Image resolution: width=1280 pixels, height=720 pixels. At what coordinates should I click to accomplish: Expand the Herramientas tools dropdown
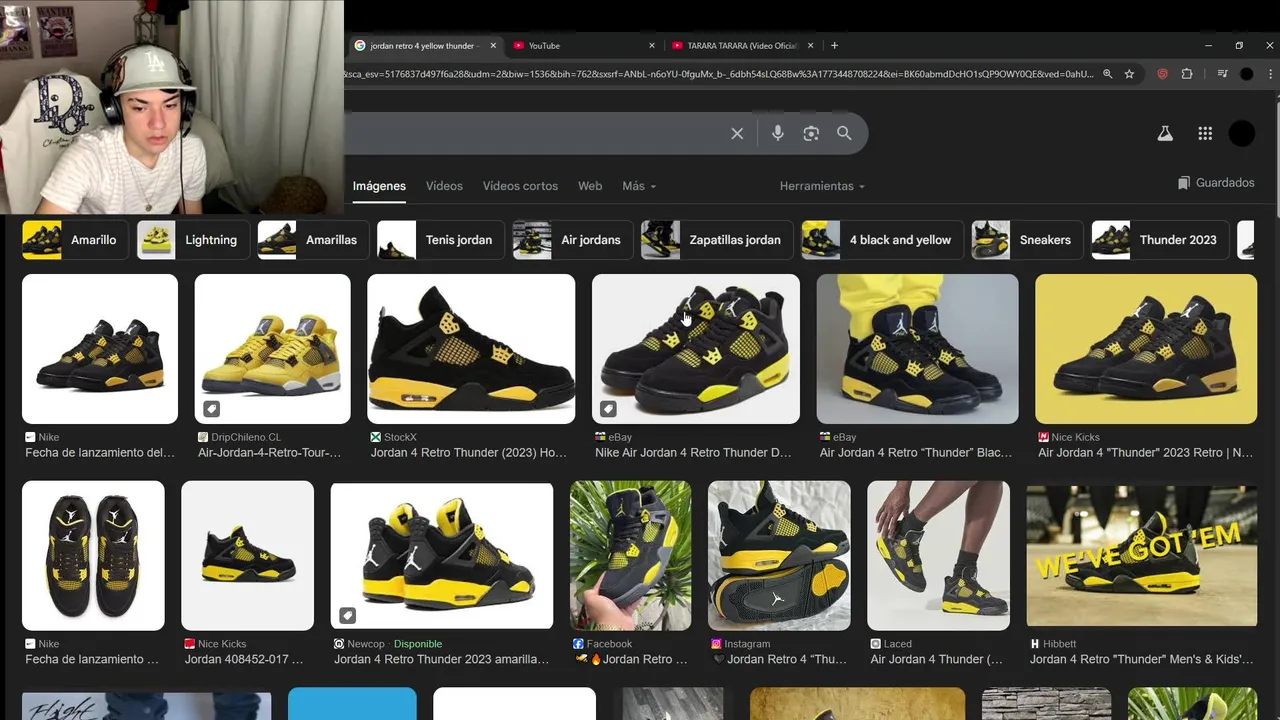pyautogui.click(x=822, y=186)
